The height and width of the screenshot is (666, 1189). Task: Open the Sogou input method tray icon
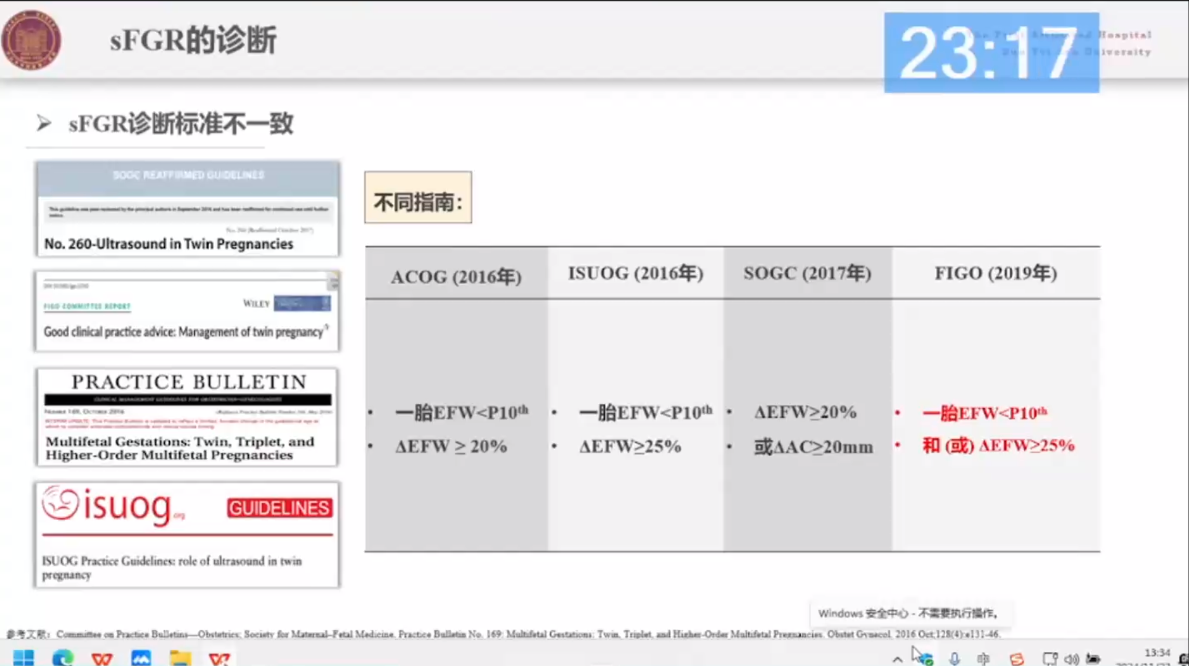pyautogui.click(x=1017, y=659)
